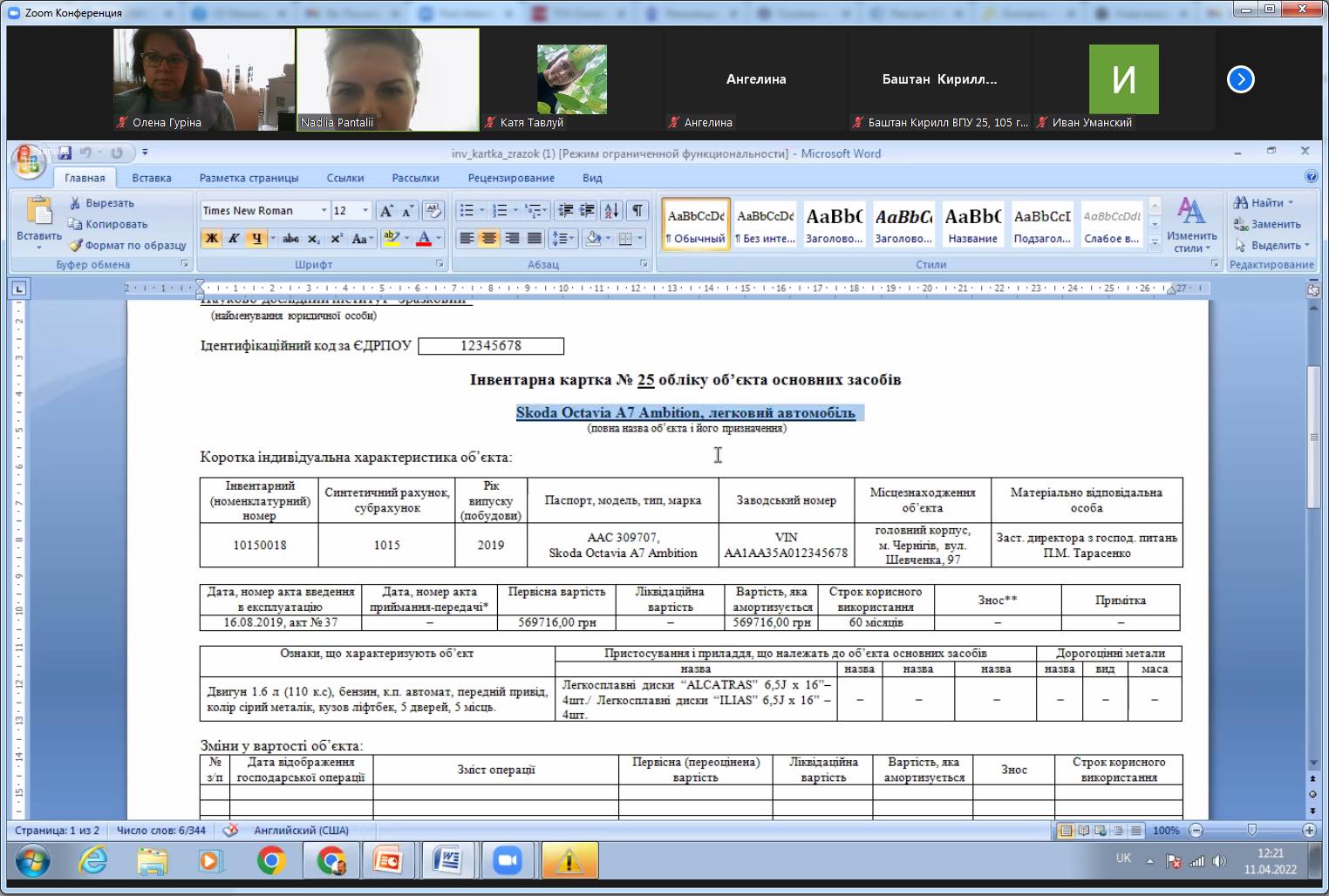Click the Office round button
Screen dimensions: 1329x896
pyautogui.click(x=28, y=161)
